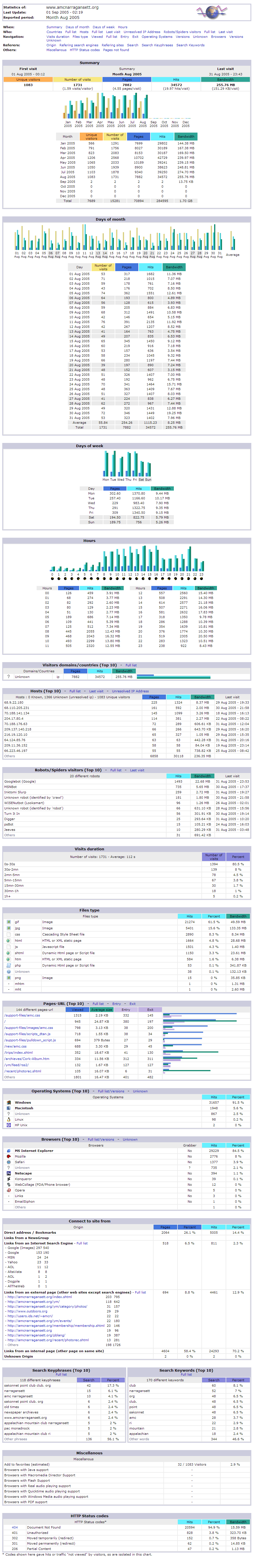Click the css file type icon

[x=8, y=934]
